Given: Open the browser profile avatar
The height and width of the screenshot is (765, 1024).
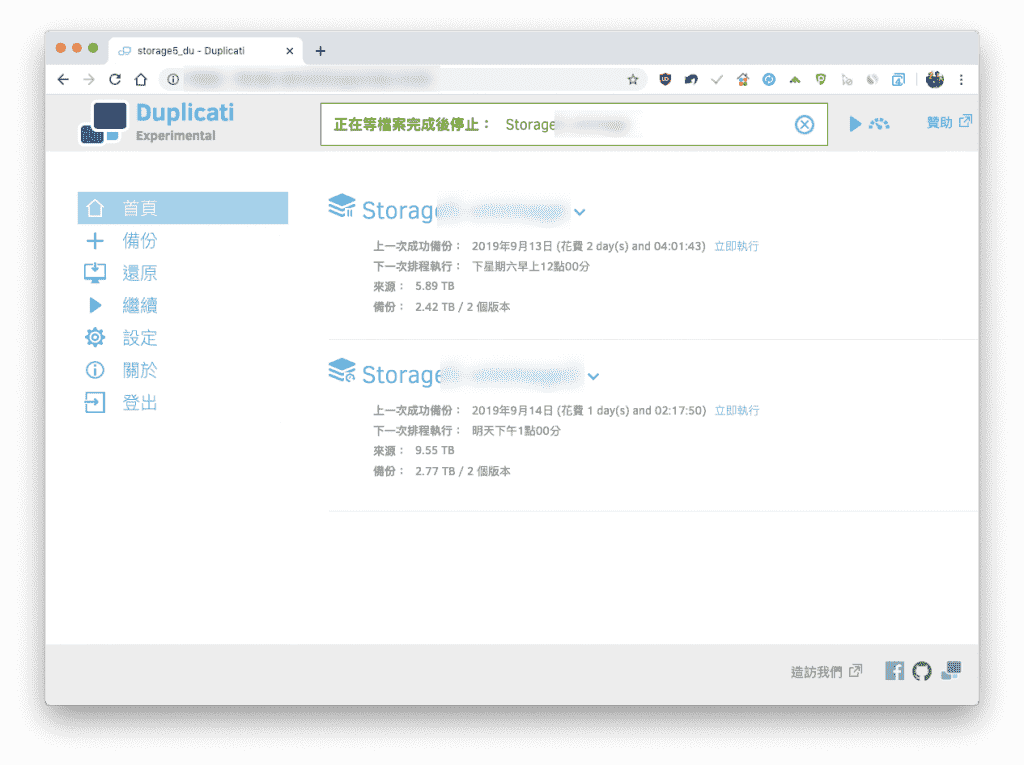Looking at the screenshot, I should click(x=935, y=80).
